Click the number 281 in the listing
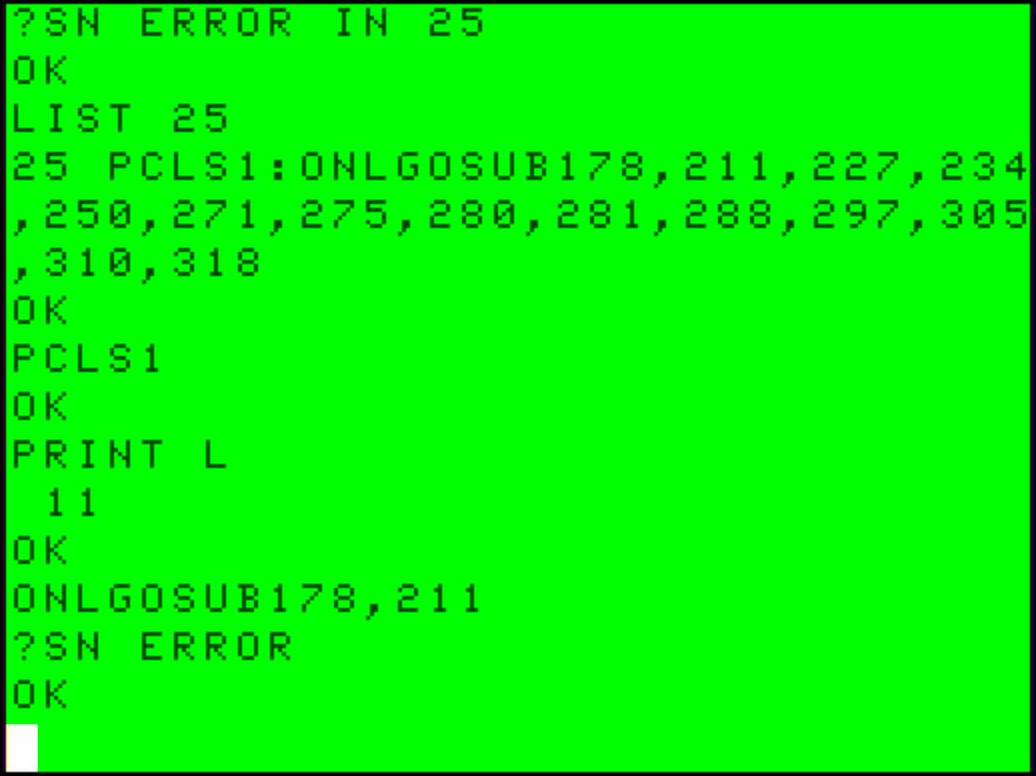Screen dimensions: 1036x776 600,215
